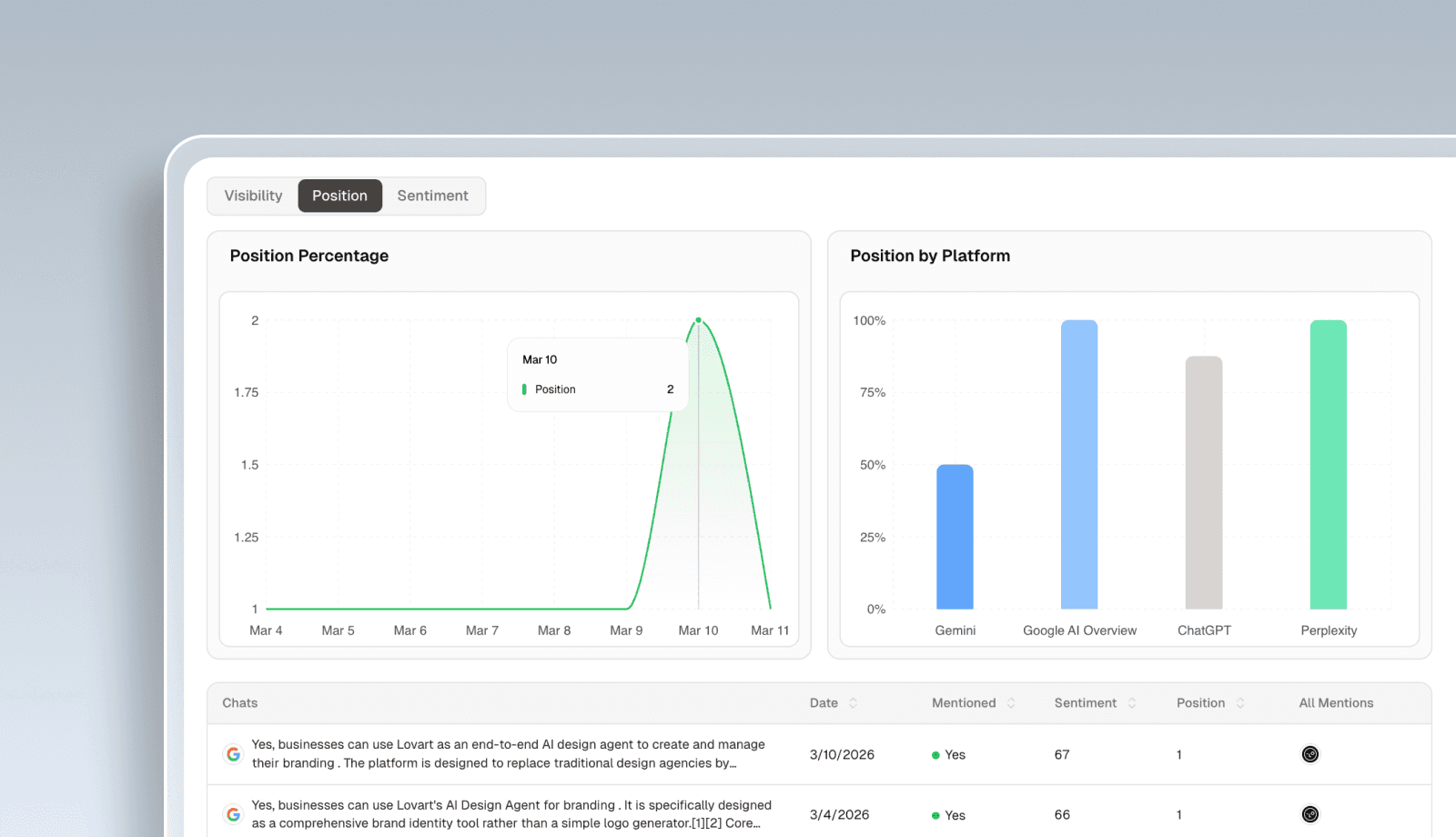Click Google icon on 3/10/2026 chat row
Screen dimensions: 1456x837
pos(234,754)
